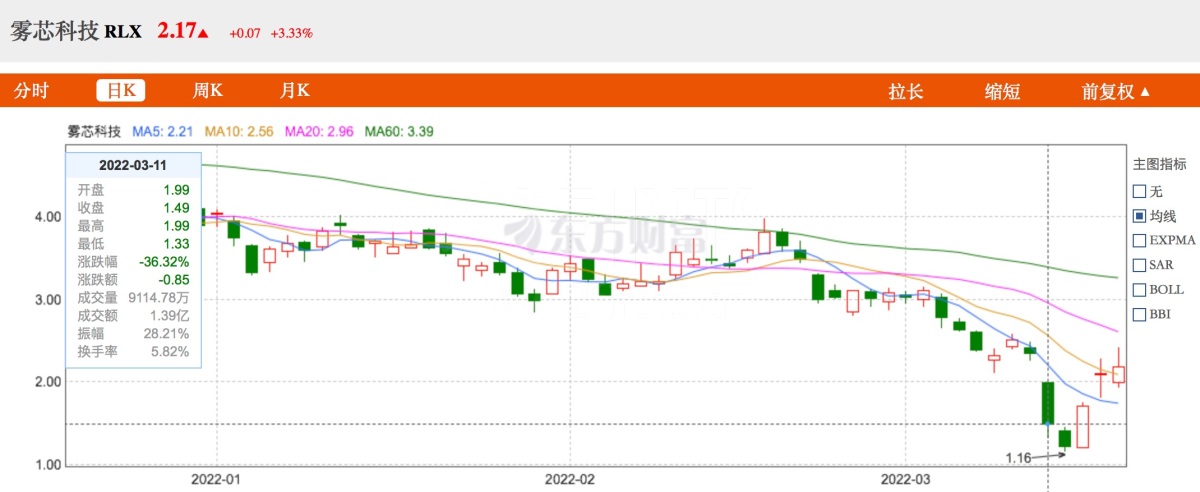Toggle the 均线 moving average checkbox

[1139, 215]
